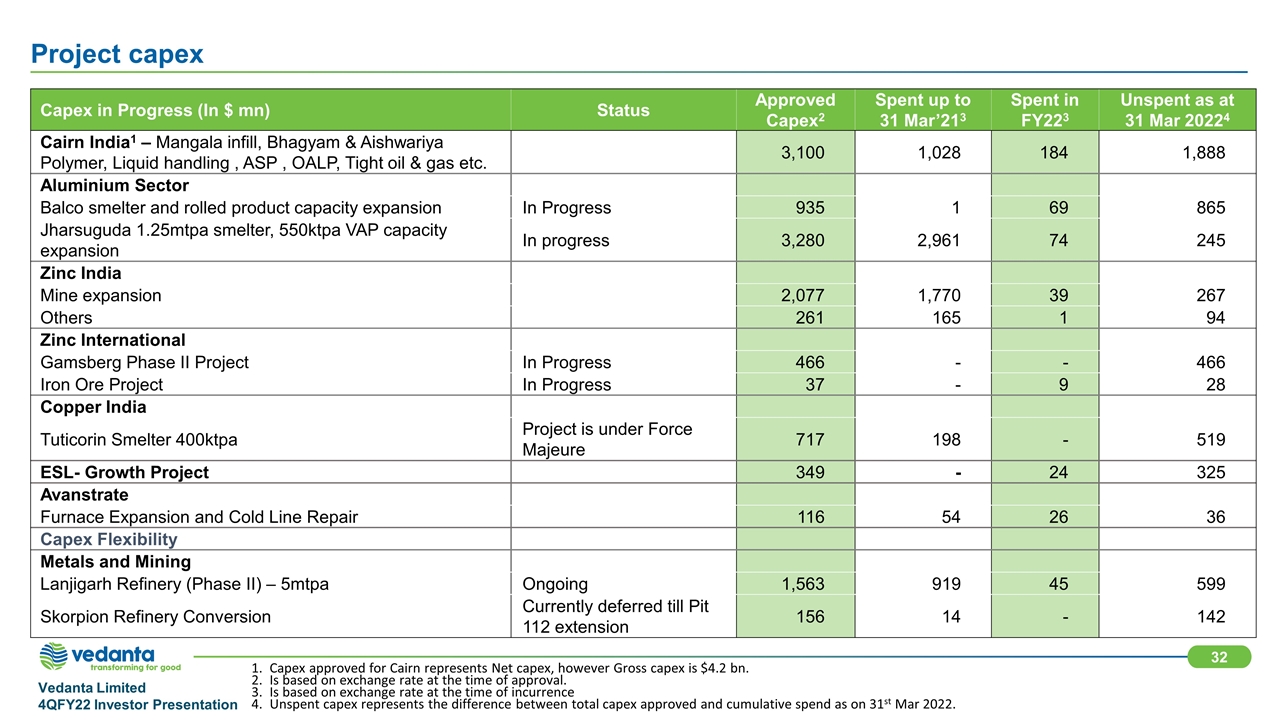Image resolution: width=1280 pixels, height=720 pixels.
Task: Click the Lanjigarh Refinery Ongoing status cell
Action: pos(555,584)
